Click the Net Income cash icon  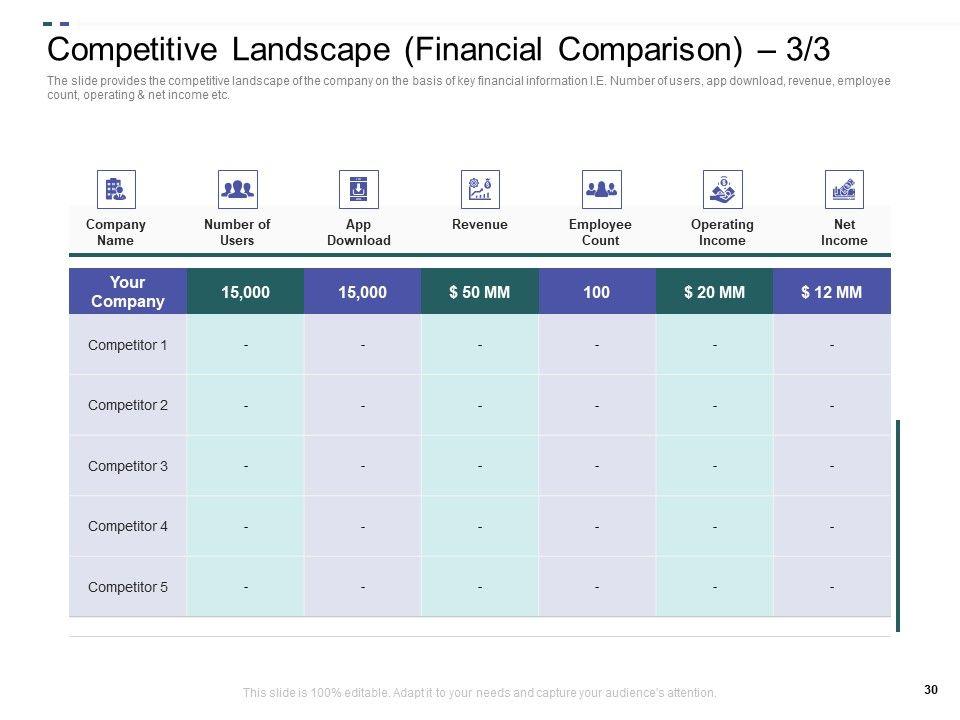click(x=844, y=189)
